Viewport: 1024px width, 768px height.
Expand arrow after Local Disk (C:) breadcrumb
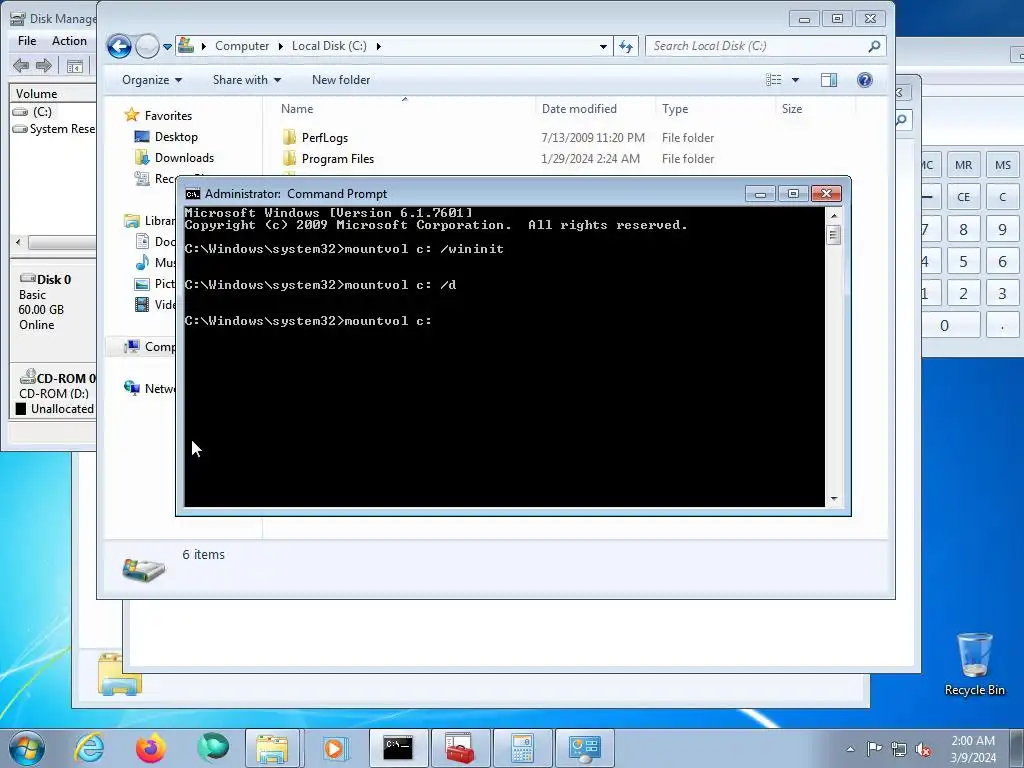(x=379, y=46)
